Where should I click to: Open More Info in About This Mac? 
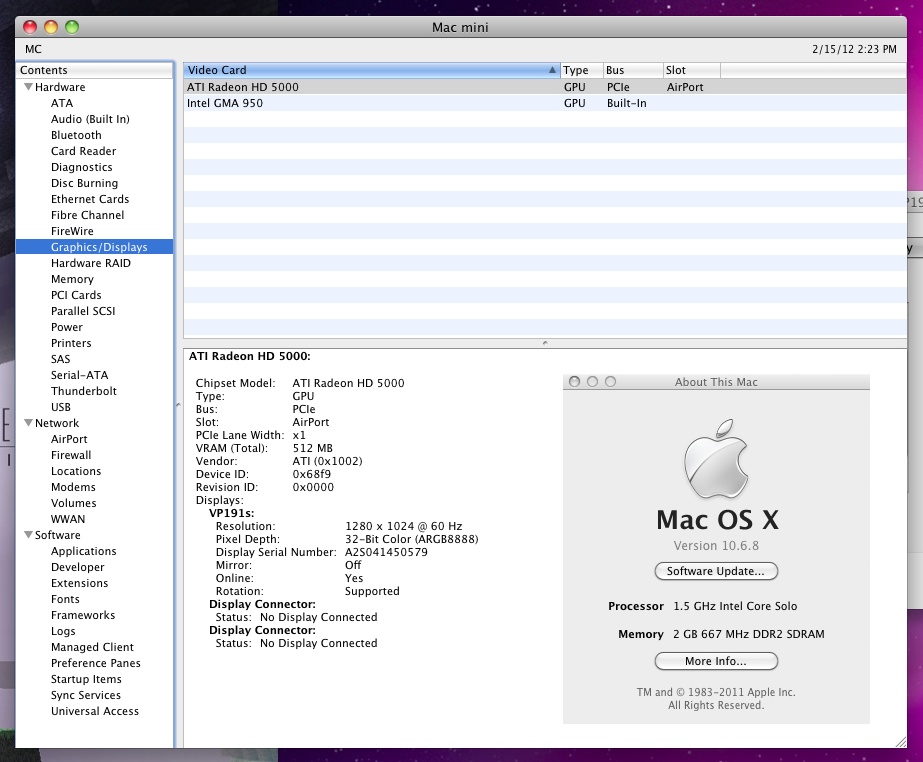coord(716,661)
